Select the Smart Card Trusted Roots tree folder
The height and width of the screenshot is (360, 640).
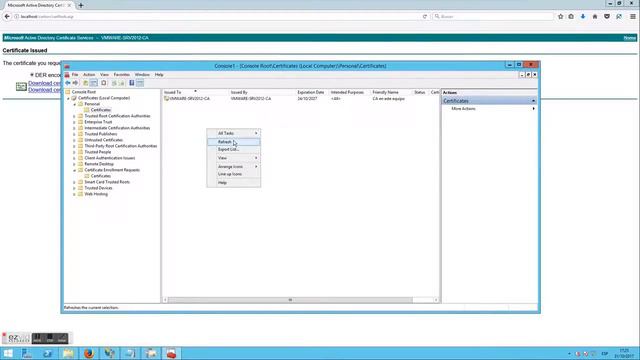[107, 182]
